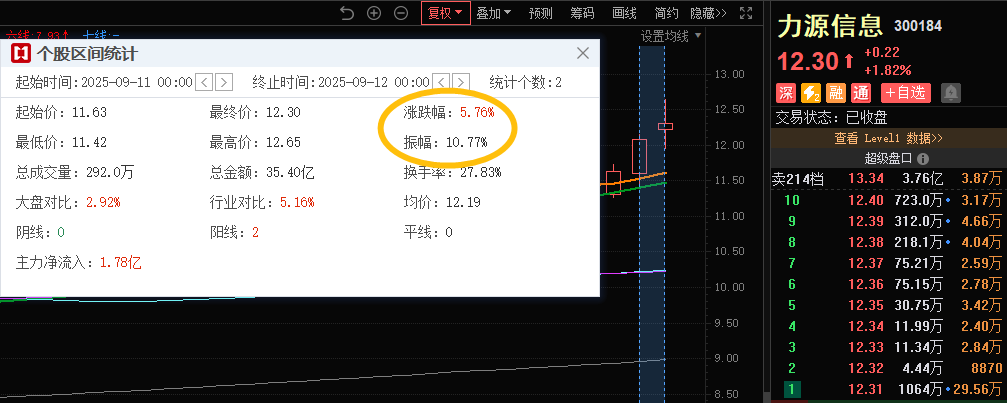Step 起始时间 to previous date
Image resolution: width=1007 pixels, height=403 pixels.
[204, 82]
